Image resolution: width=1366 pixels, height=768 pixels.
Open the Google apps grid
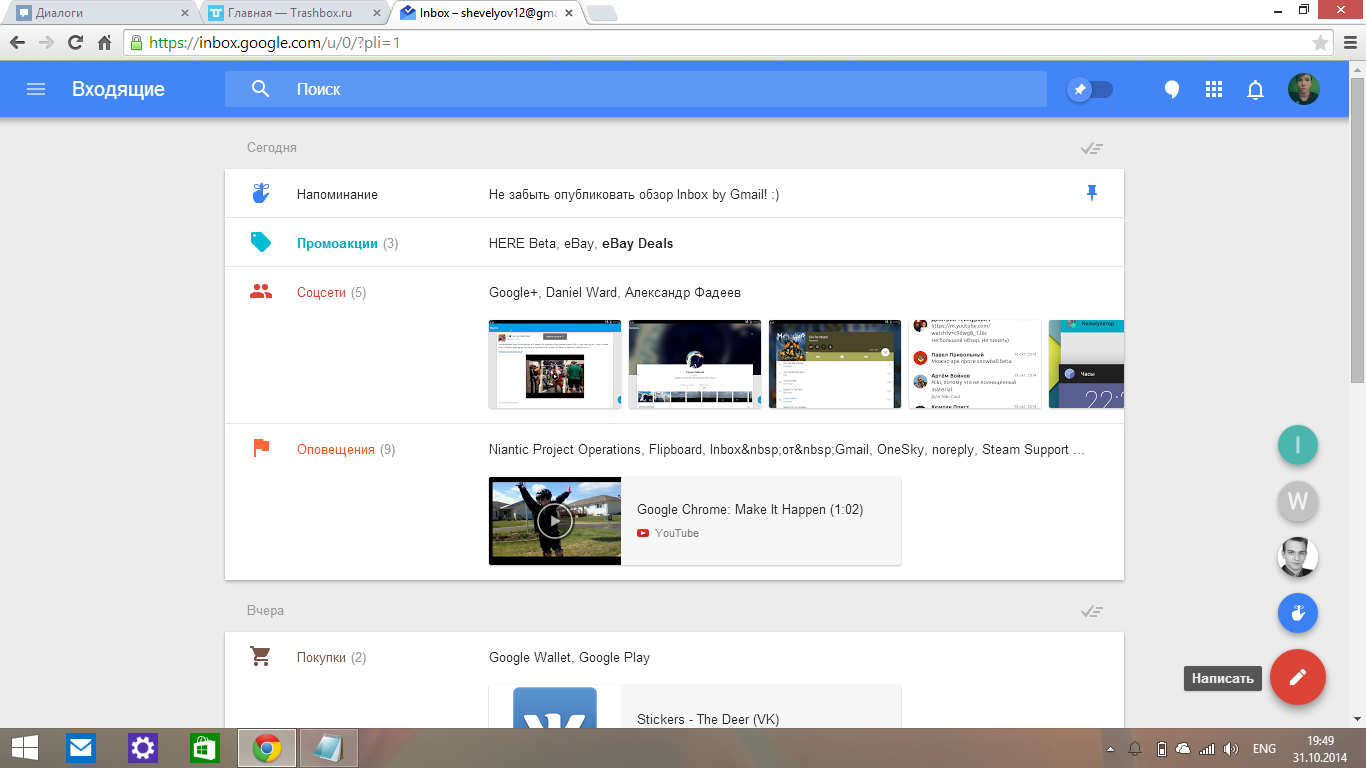(1214, 89)
